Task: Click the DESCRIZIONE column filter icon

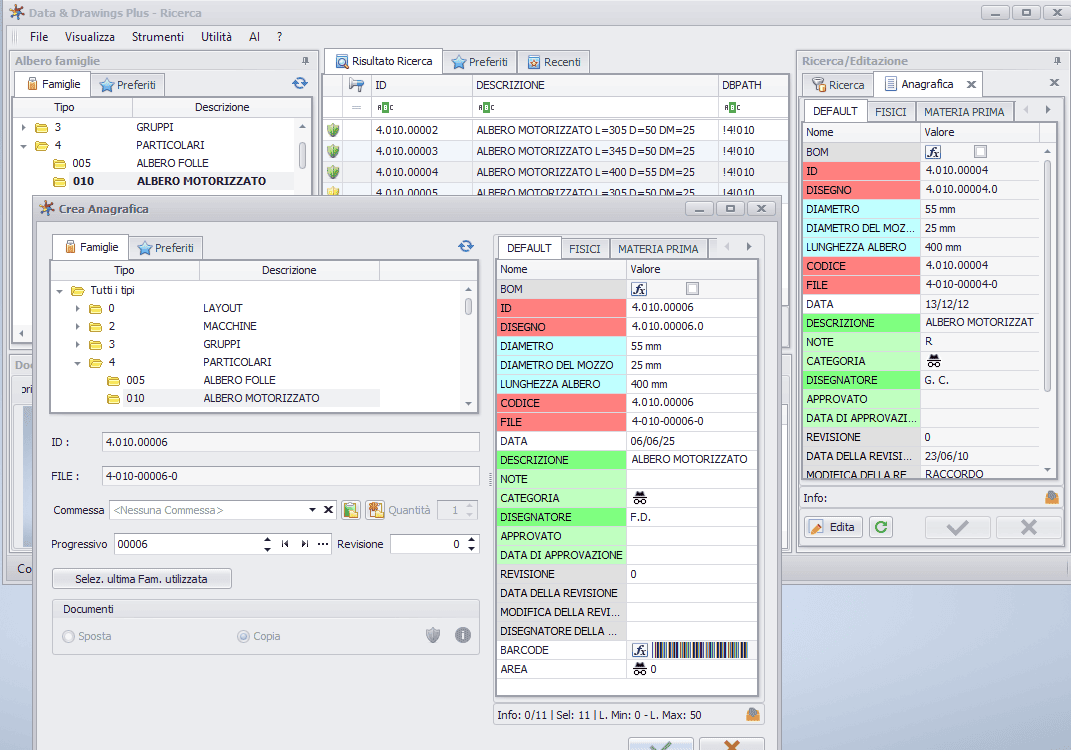Action: [486, 107]
